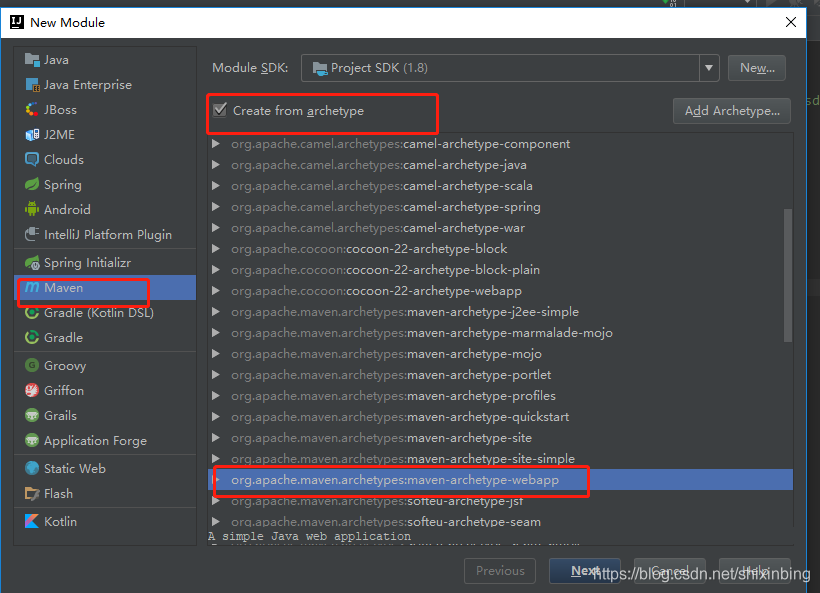The width and height of the screenshot is (820, 593).
Task: Click the Flash folder icon
Action: pos(32,494)
